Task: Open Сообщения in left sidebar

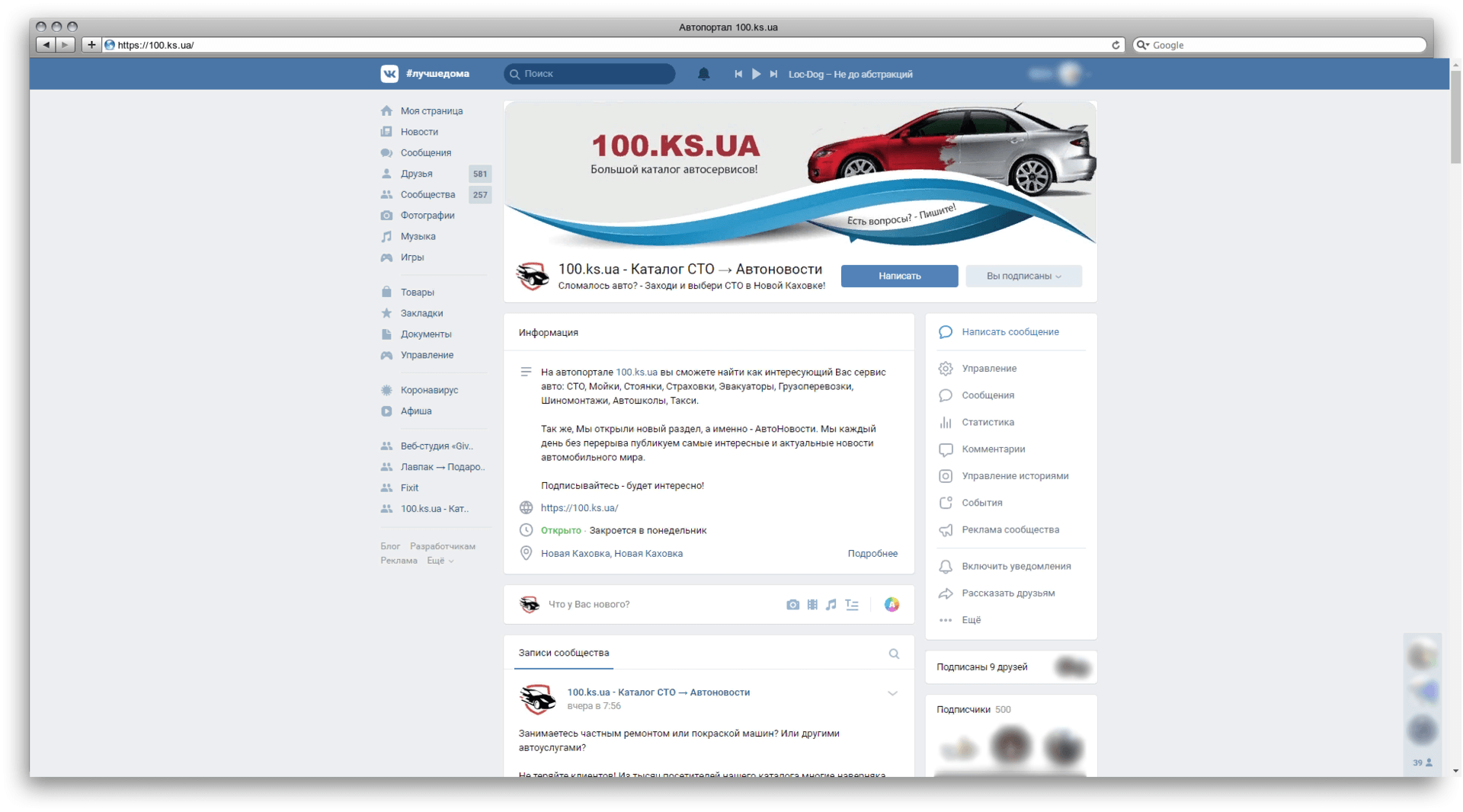Action: tap(425, 153)
